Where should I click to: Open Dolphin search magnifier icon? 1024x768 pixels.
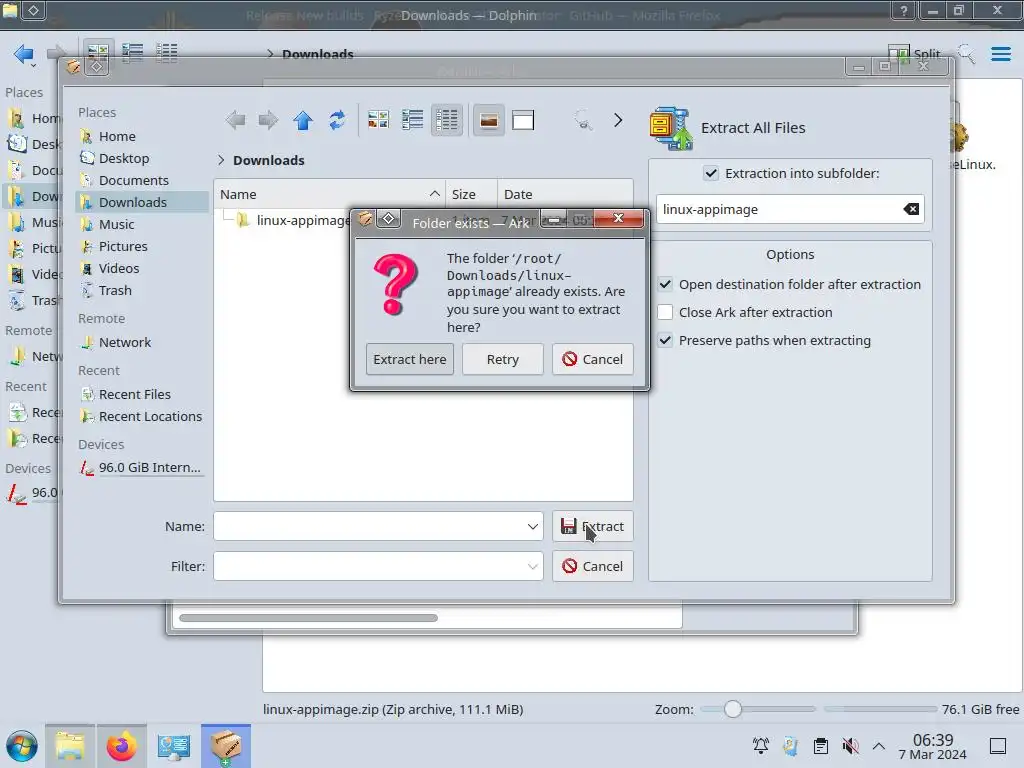(x=967, y=54)
